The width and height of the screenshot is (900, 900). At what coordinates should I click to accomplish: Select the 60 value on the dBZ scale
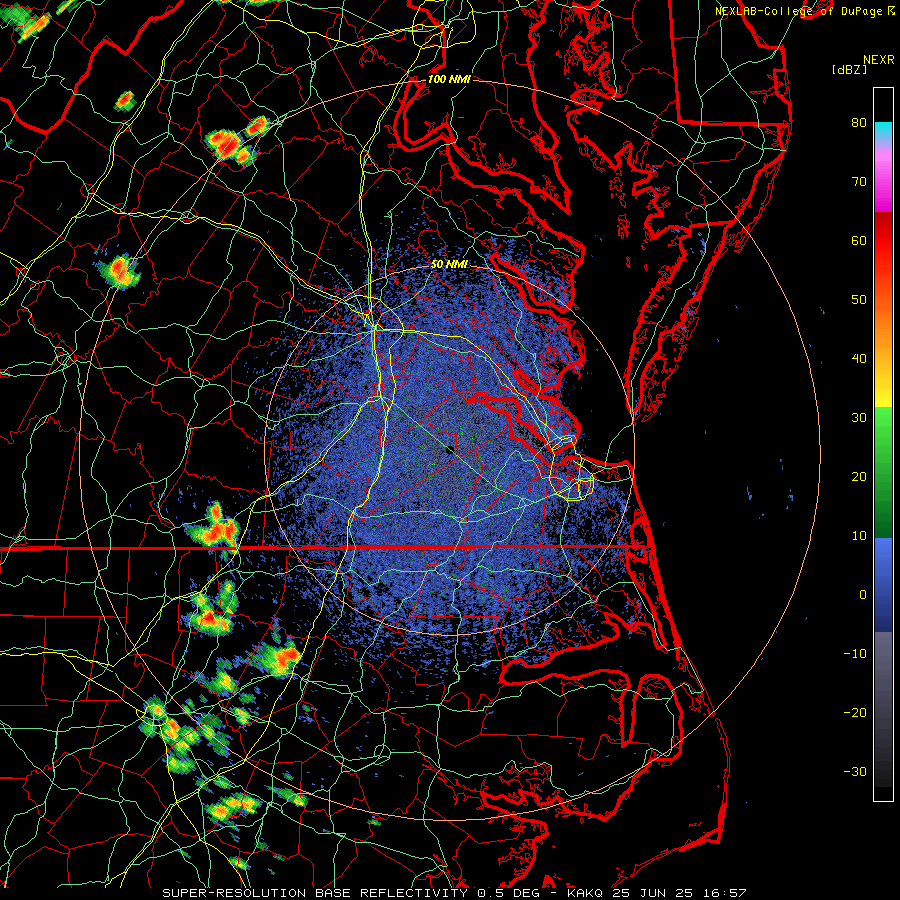coord(859,240)
